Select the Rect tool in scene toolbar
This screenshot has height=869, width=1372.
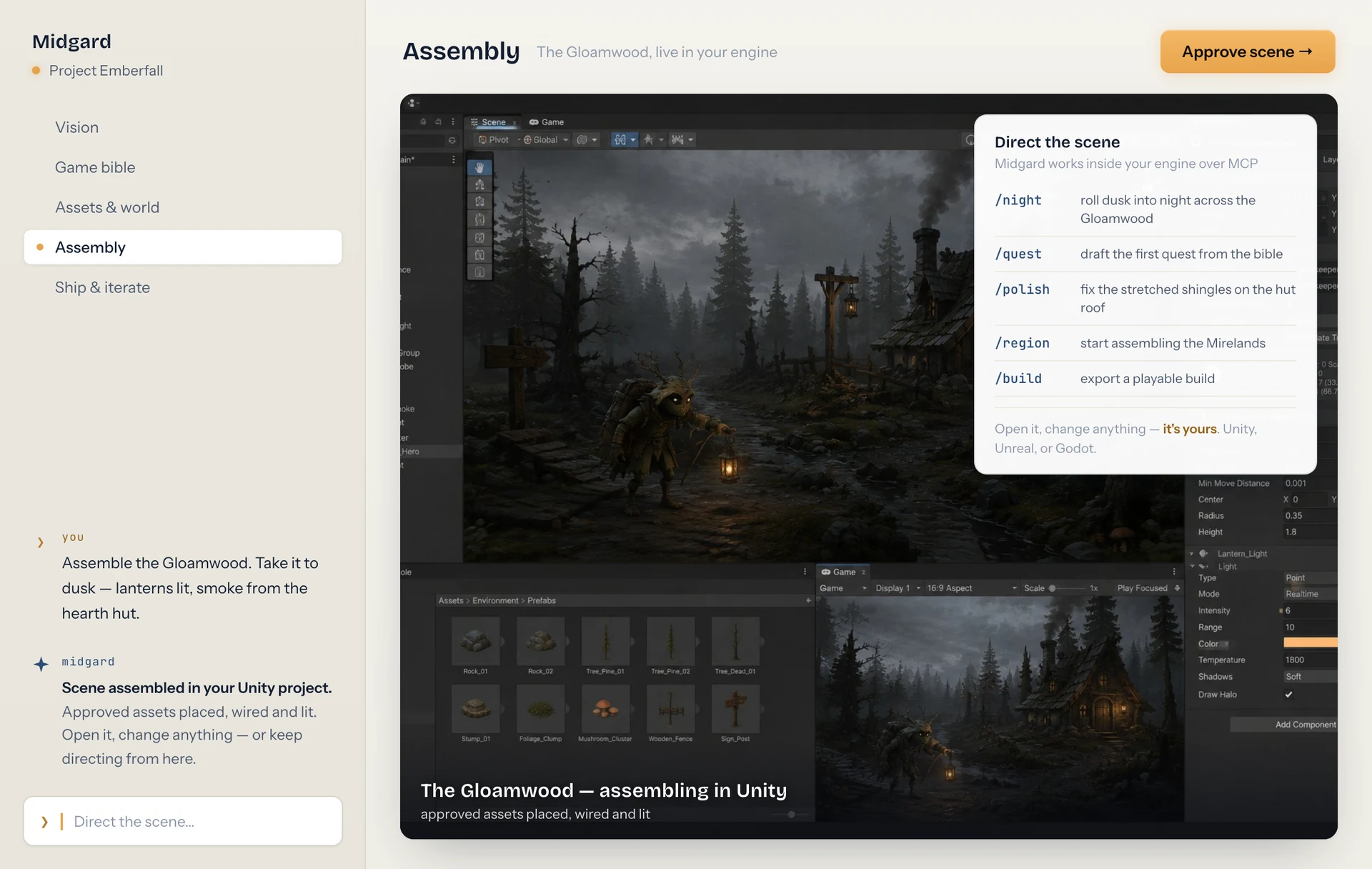[479, 237]
